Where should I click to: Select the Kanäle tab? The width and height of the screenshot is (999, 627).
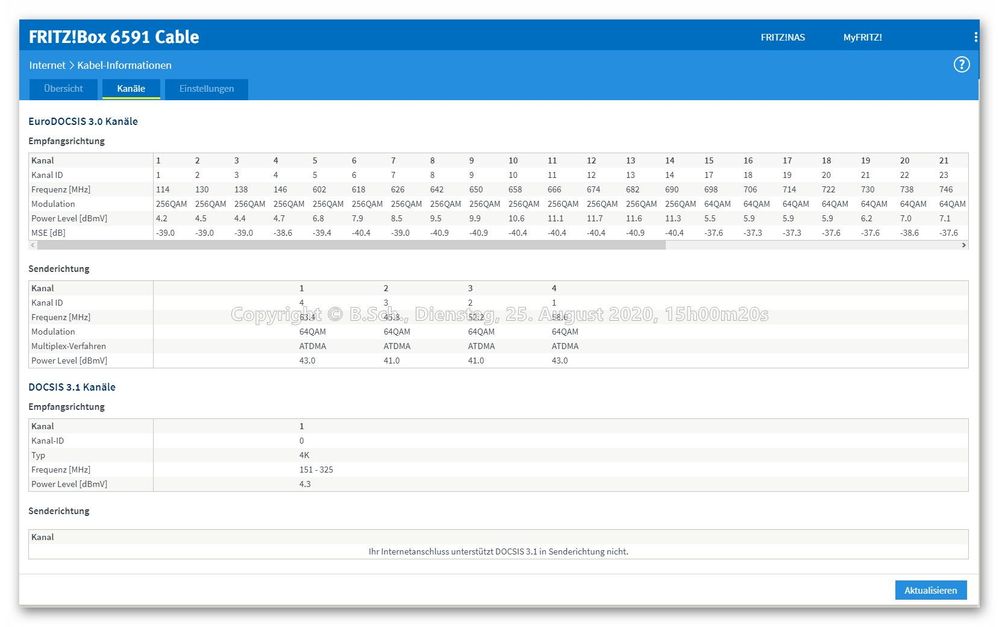pyautogui.click(x=131, y=89)
